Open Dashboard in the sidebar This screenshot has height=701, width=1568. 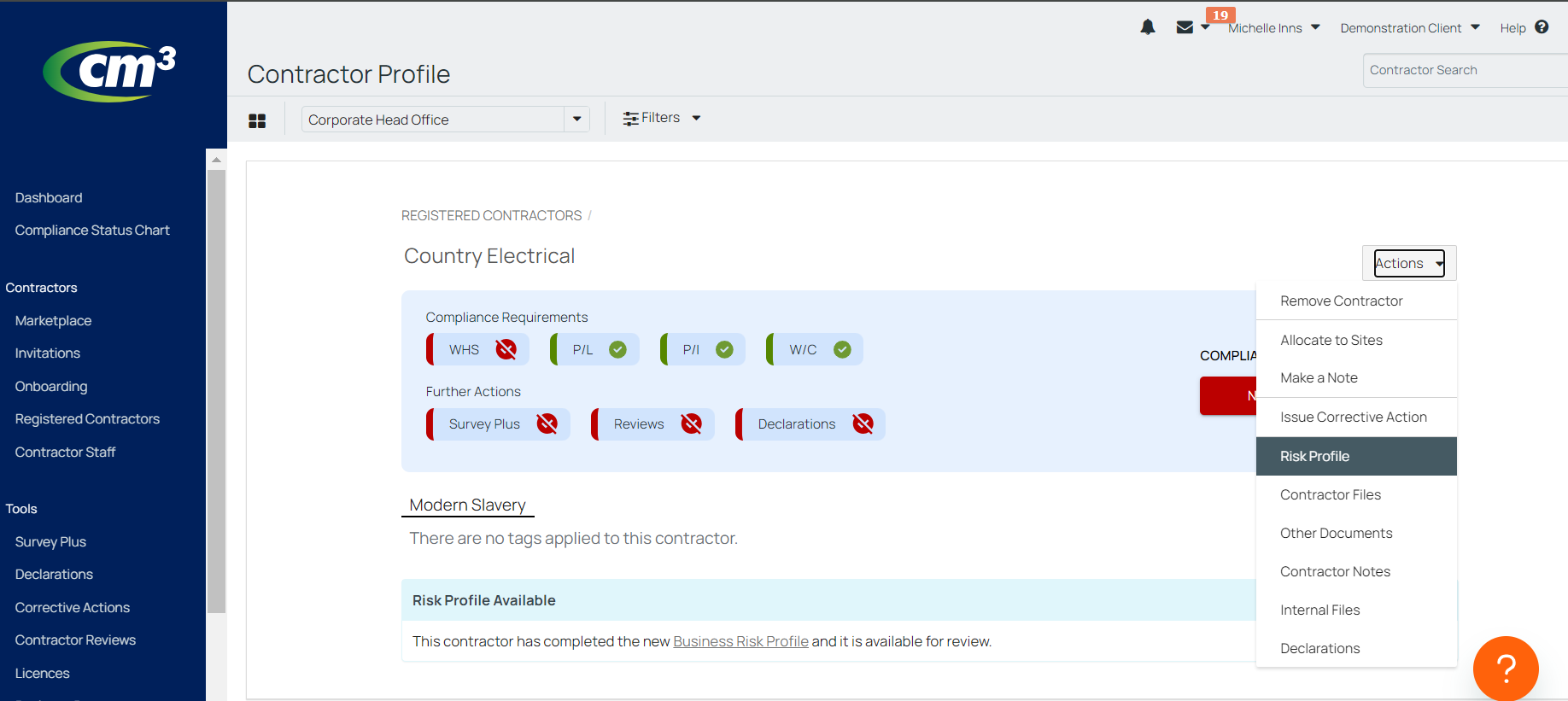(49, 197)
